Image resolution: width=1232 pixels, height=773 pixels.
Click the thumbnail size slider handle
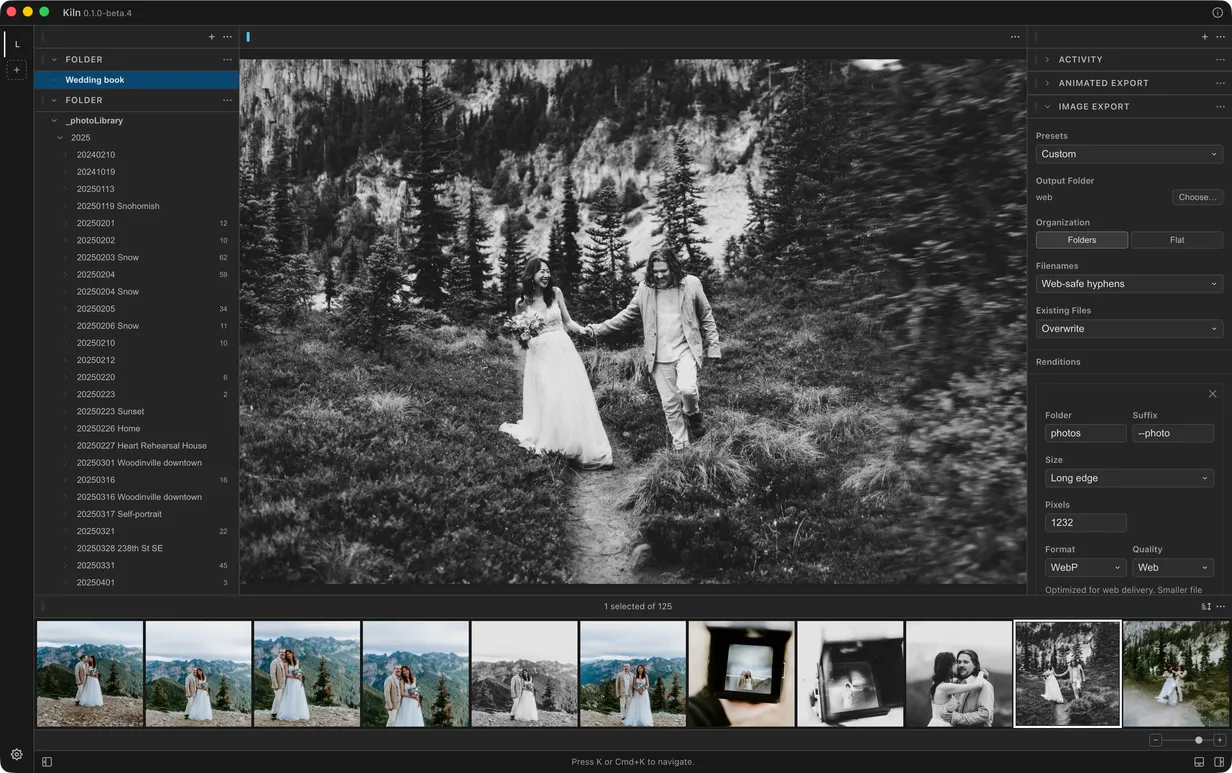(x=1199, y=740)
